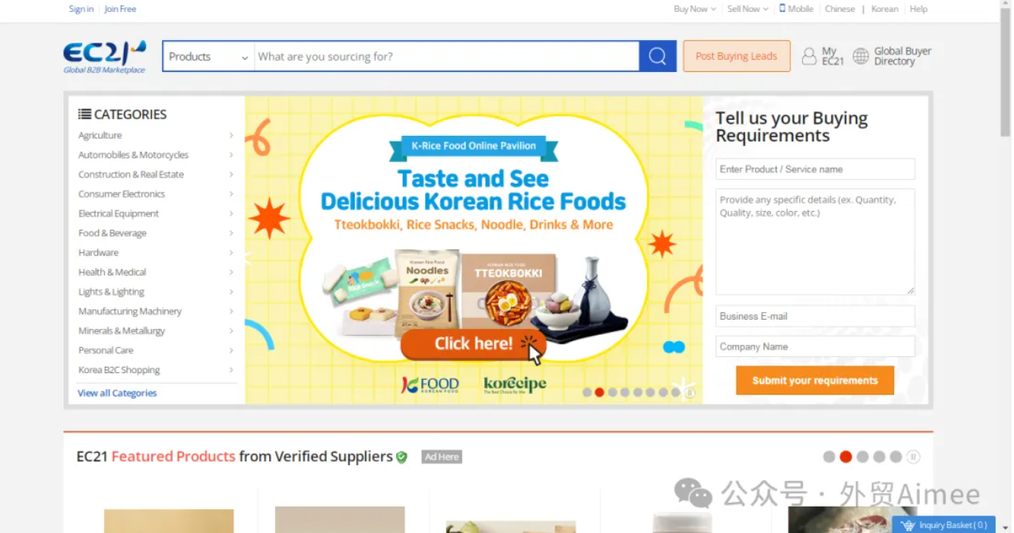This screenshot has height=533, width=1014.
Task: Click the Global Buyer Directory globe icon
Action: pos(860,57)
